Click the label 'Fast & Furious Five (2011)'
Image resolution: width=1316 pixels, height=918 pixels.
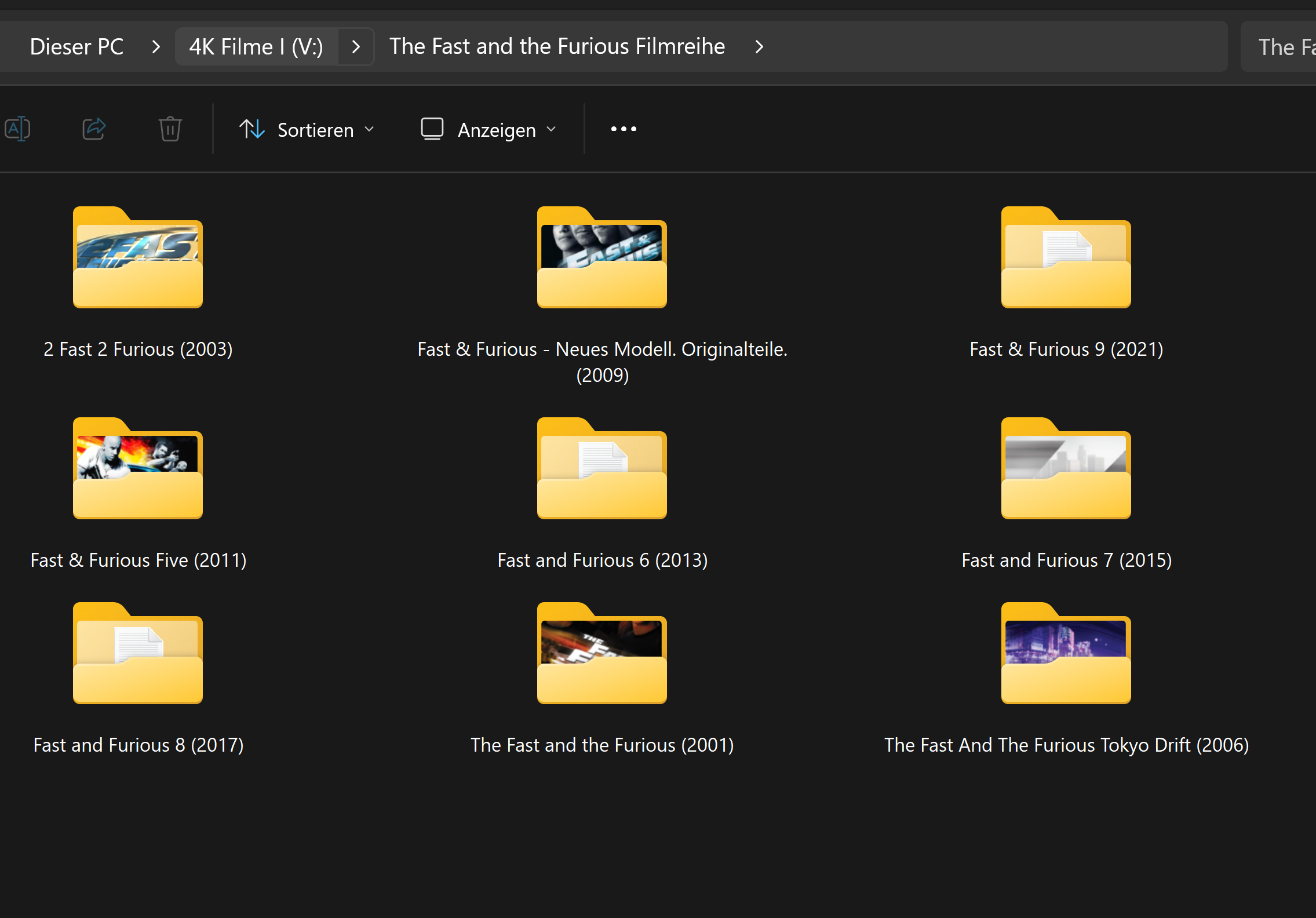(x=138, y=560)
